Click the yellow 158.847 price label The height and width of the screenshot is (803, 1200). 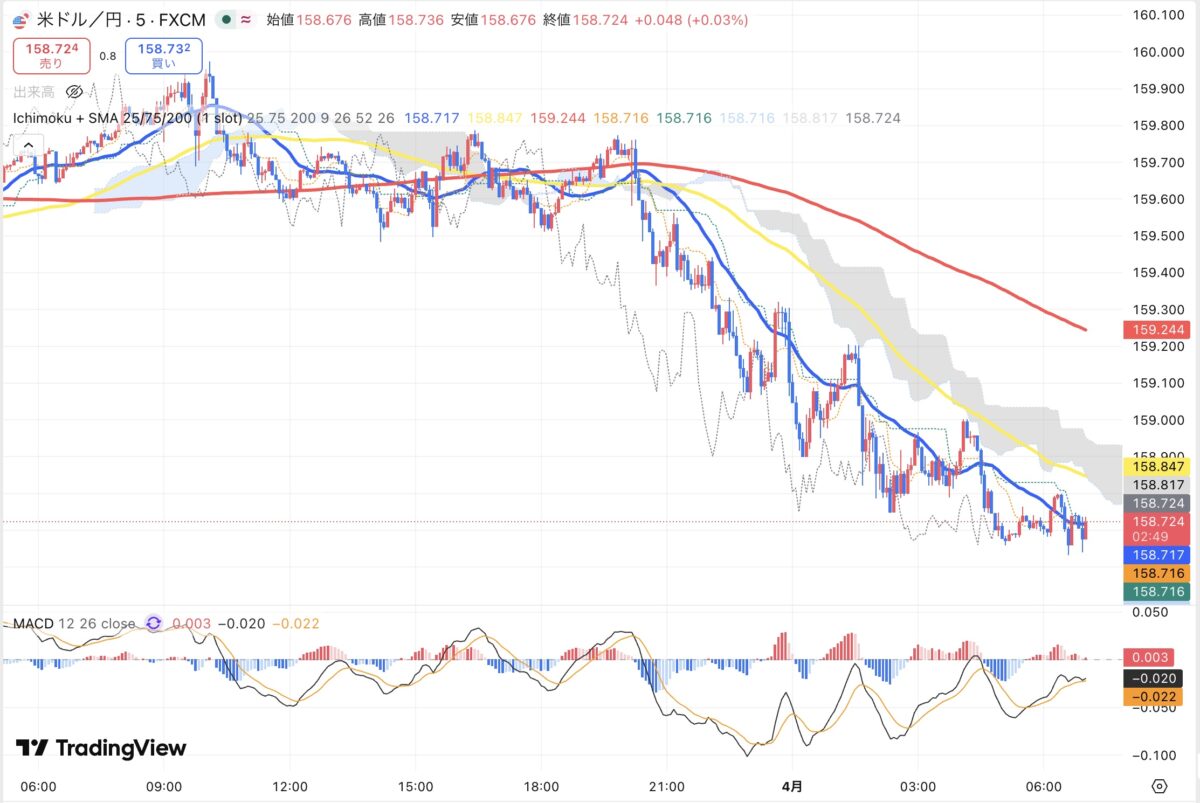1155,466
